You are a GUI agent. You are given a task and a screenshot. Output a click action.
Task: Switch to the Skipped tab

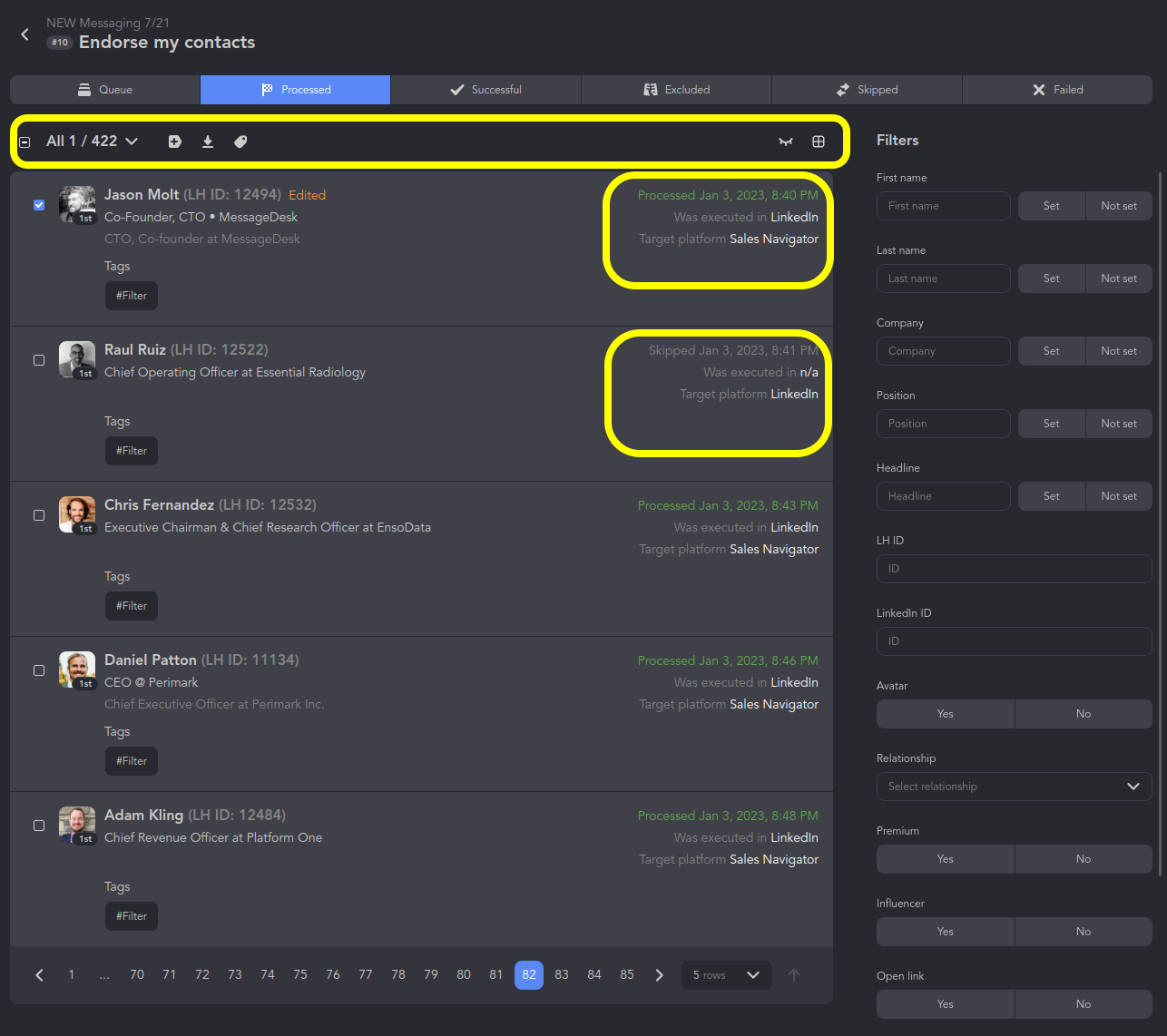(868, 90)
